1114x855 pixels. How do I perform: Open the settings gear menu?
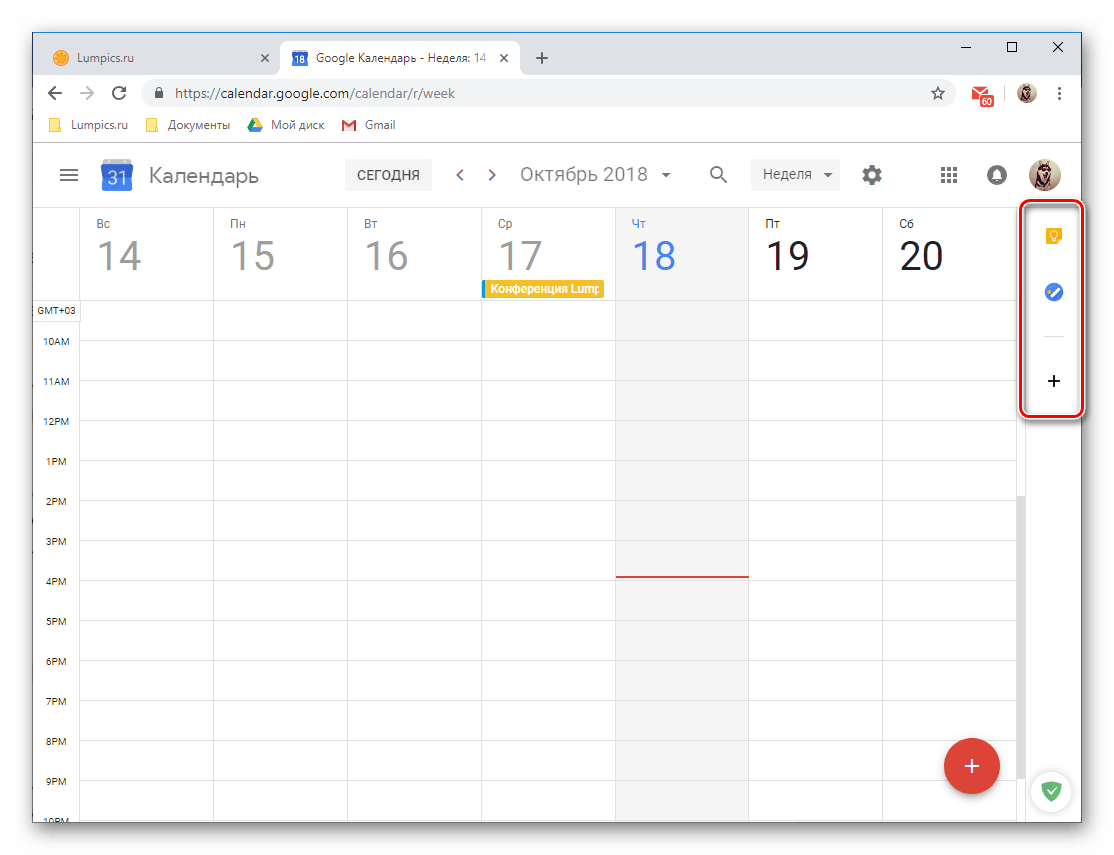872,175
